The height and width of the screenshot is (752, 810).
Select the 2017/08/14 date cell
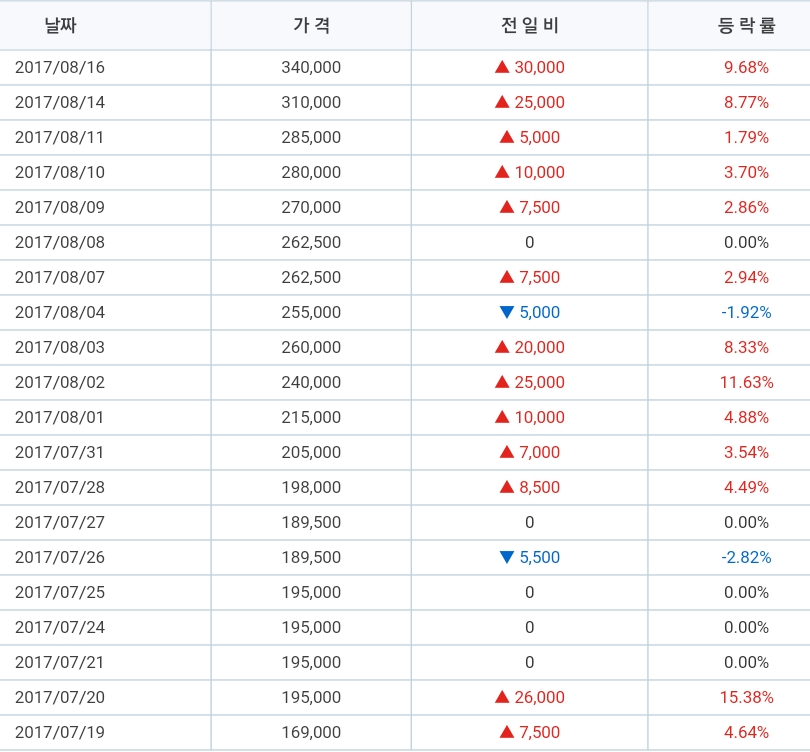click(x=60, y=102)
